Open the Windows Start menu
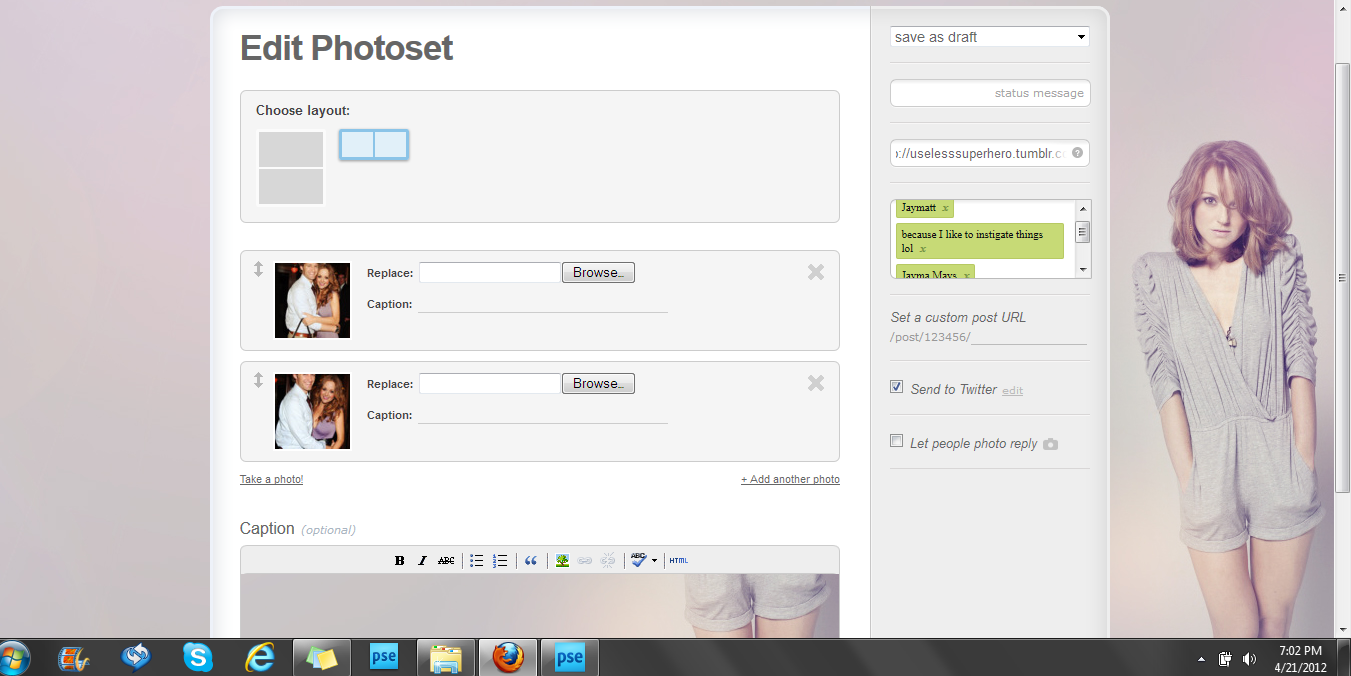The width and height of the screenshot is (1351, 676). [x=15, y=658]
